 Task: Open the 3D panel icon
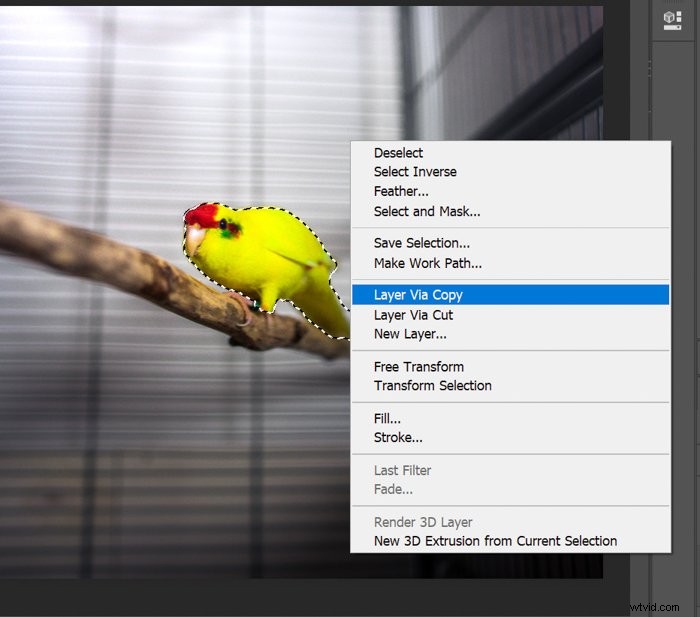pyautogui.click(x=672, y=21)
